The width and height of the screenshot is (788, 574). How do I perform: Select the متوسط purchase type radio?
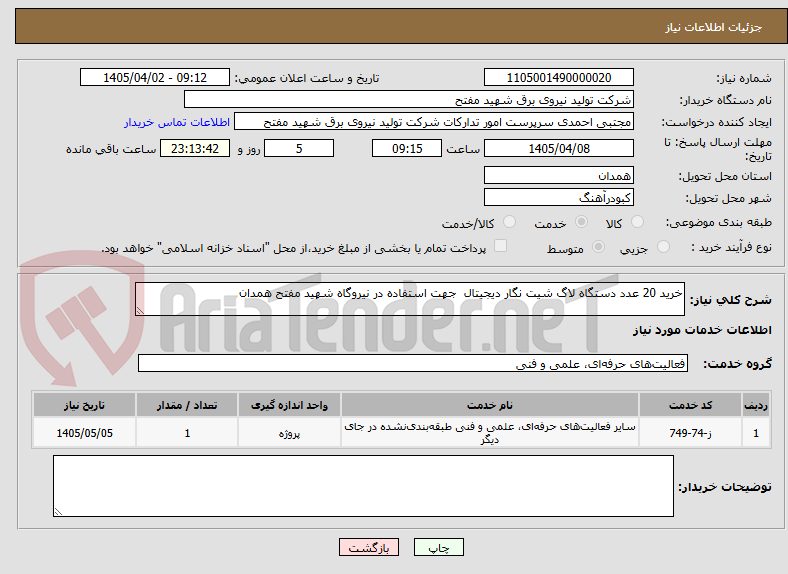598,246
